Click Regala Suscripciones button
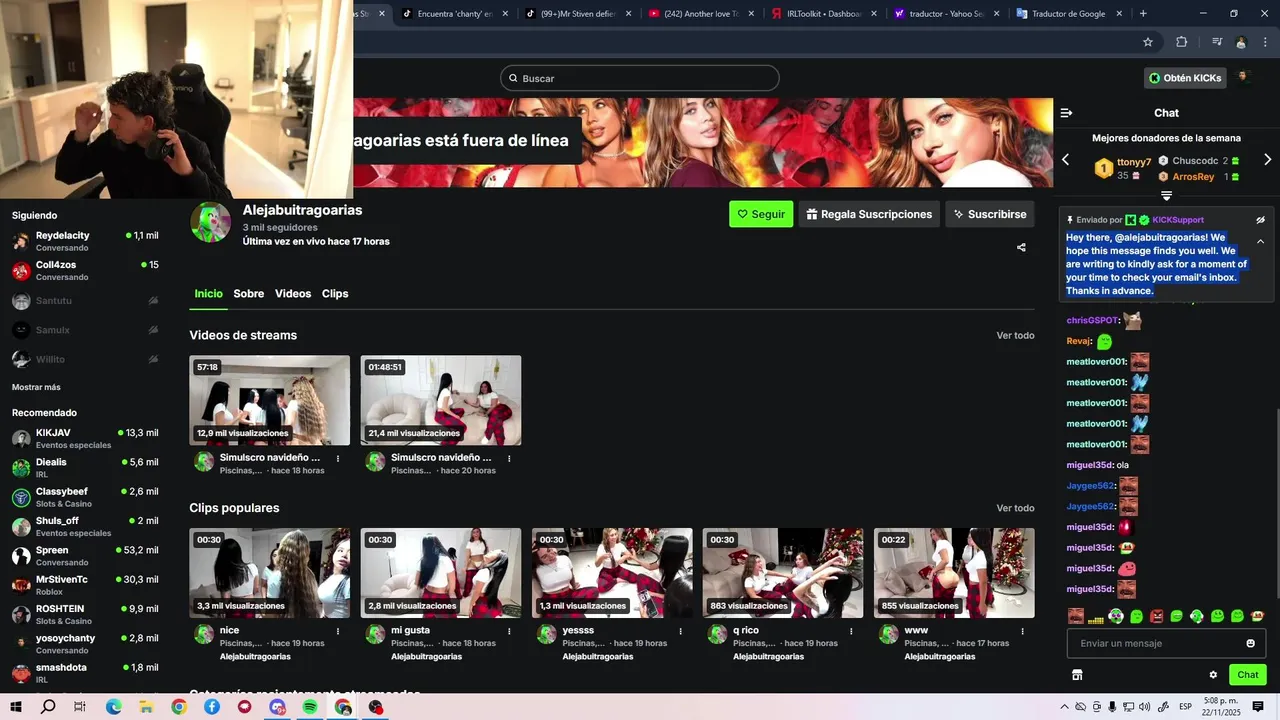The image size is (1280, 720). click(x=868, y=214)
